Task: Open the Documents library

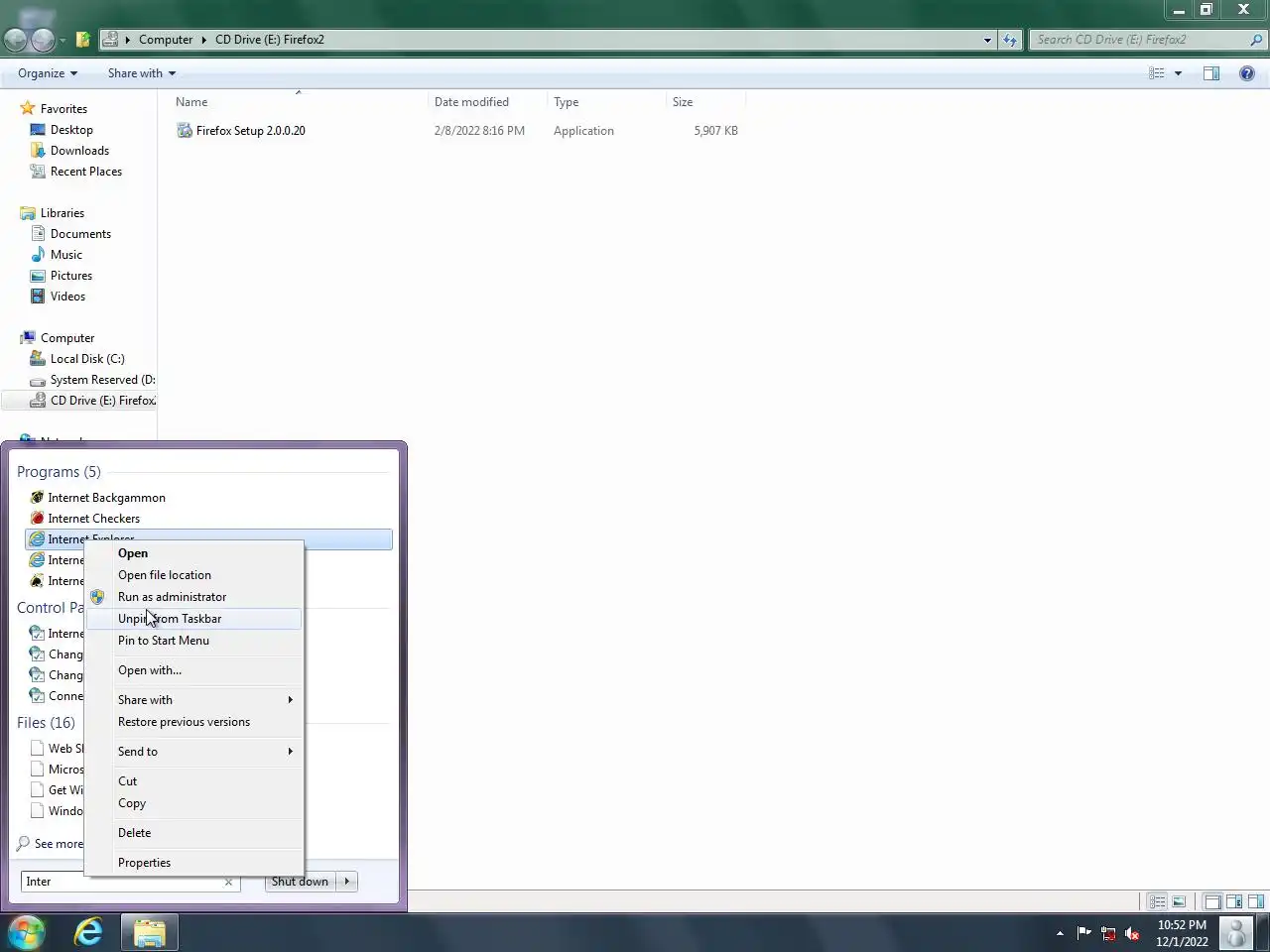Action: [80, 234]
